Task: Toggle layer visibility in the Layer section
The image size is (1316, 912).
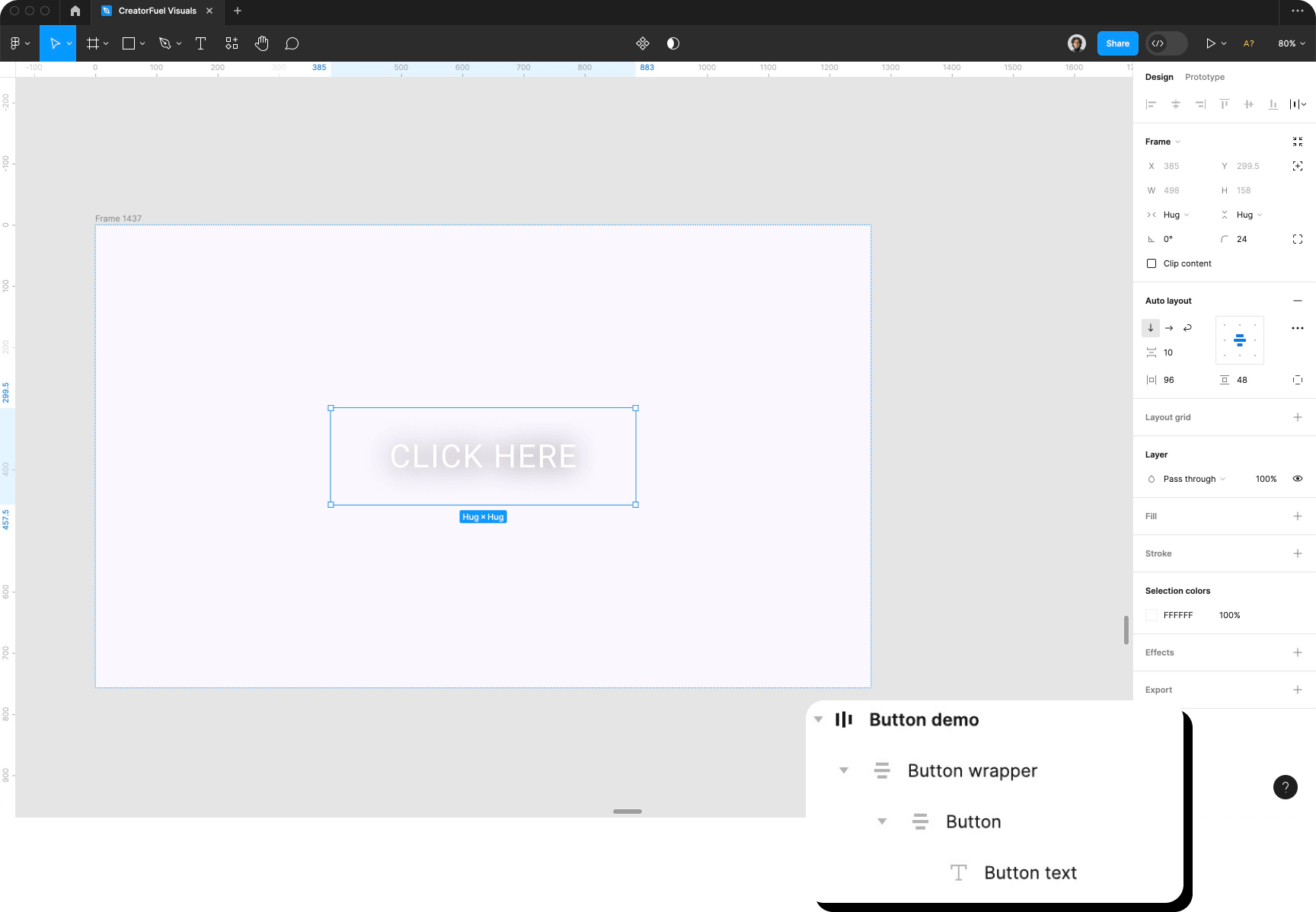Action: click(x=1298, y=479)
